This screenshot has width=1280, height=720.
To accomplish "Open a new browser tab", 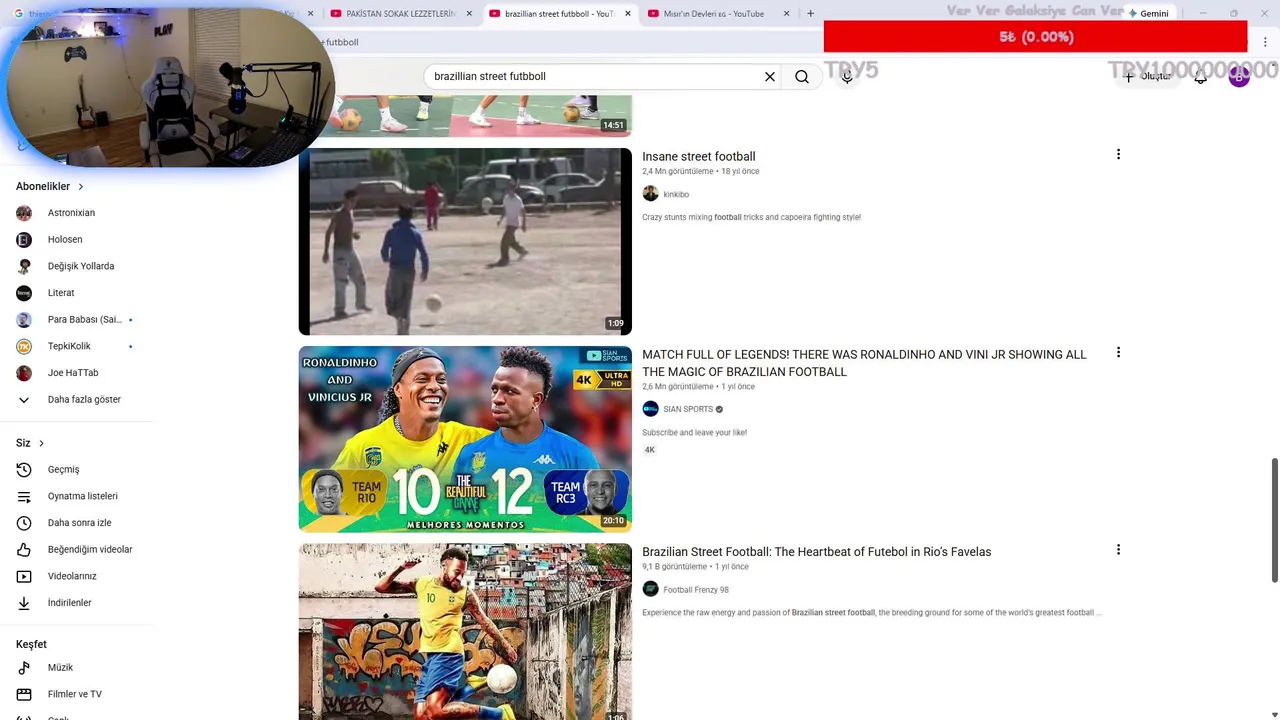I will click(x=810, y=14).
